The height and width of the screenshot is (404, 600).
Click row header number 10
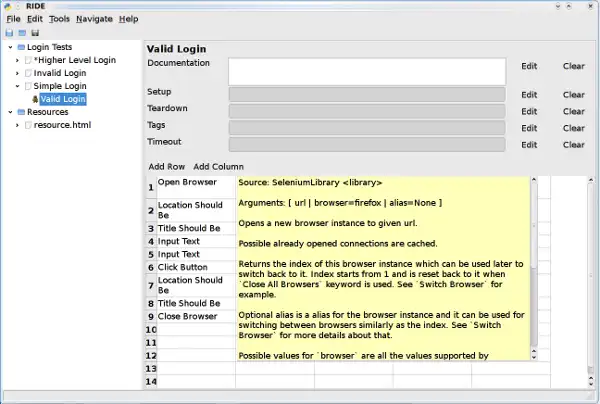pos(151,330)
